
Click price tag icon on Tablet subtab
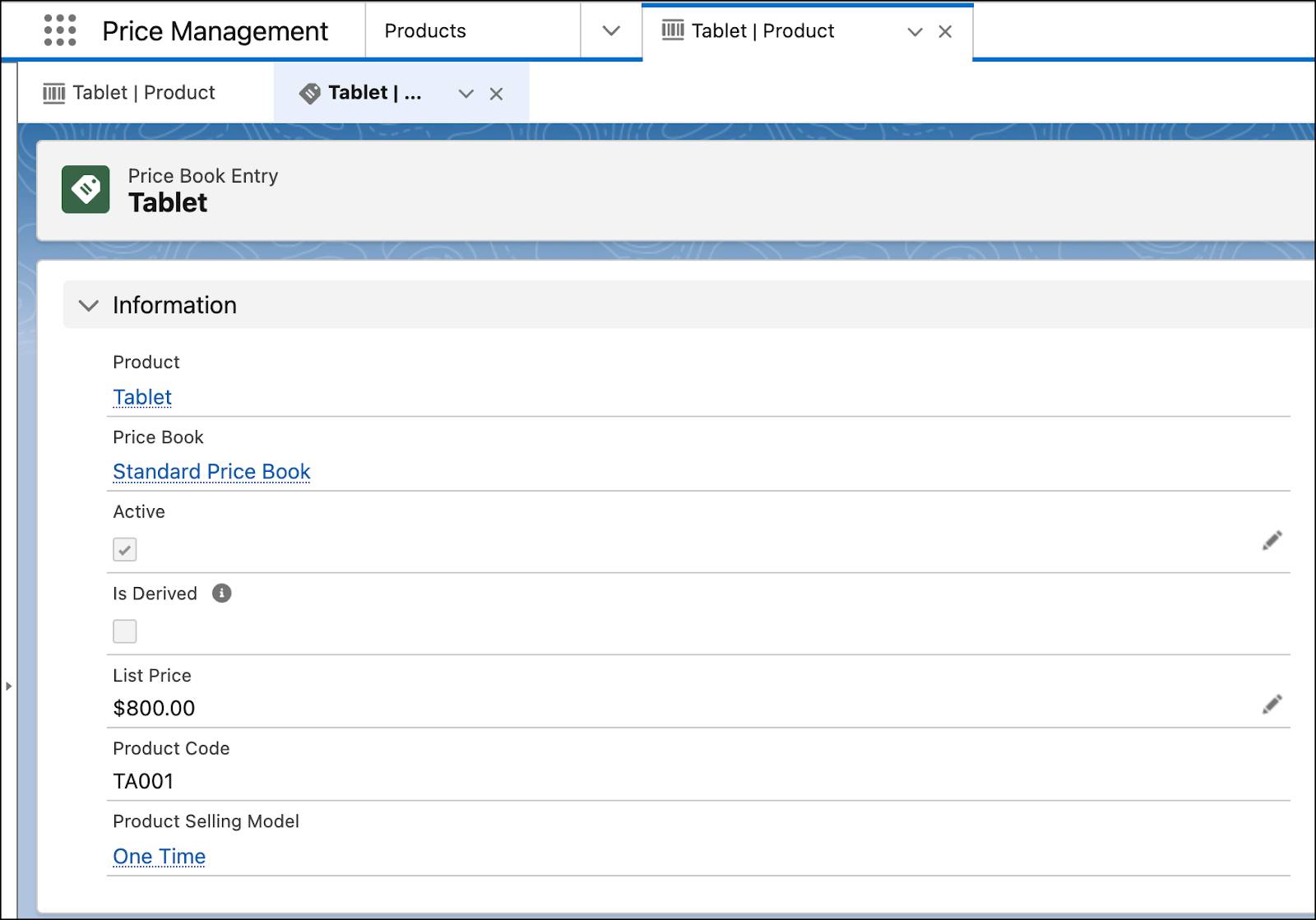[x=309, y=93]
